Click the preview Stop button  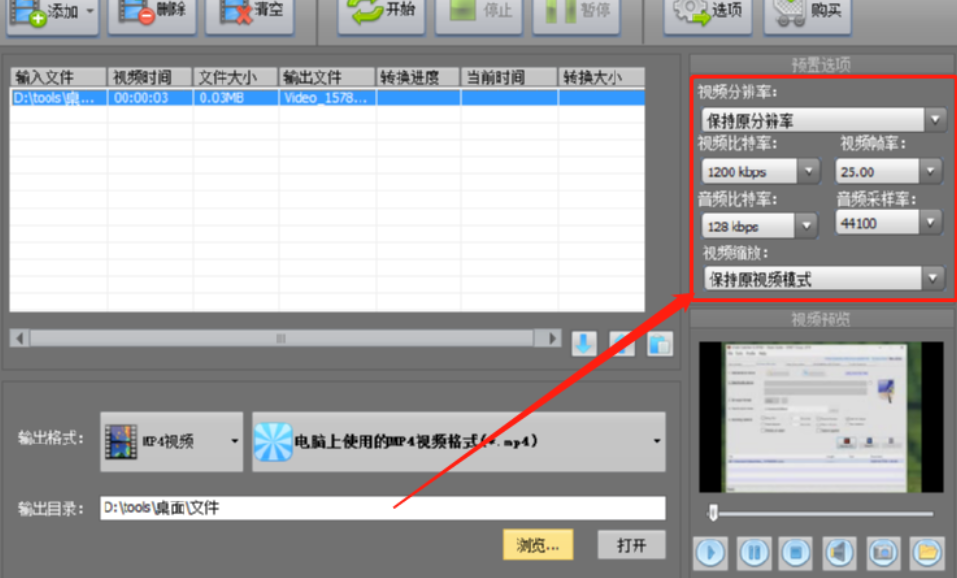coord(796,553)
